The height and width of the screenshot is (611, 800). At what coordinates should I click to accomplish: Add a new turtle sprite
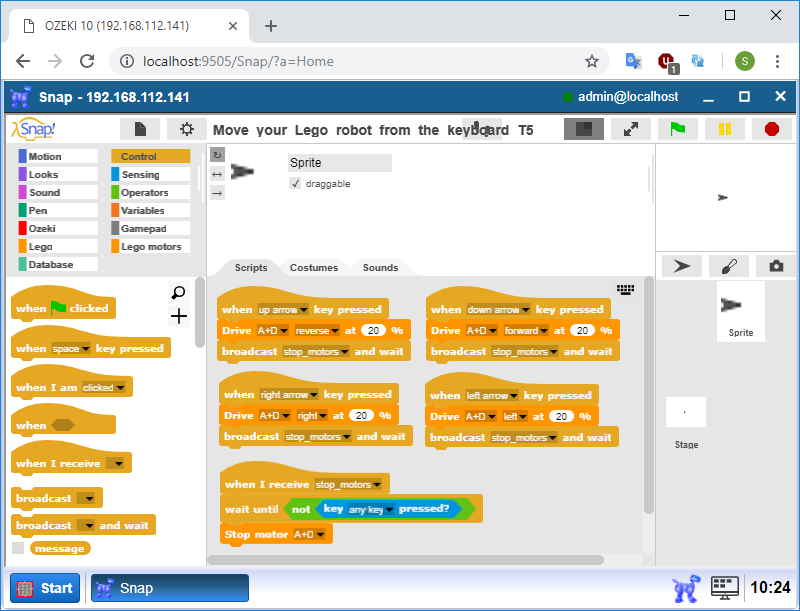682,266
